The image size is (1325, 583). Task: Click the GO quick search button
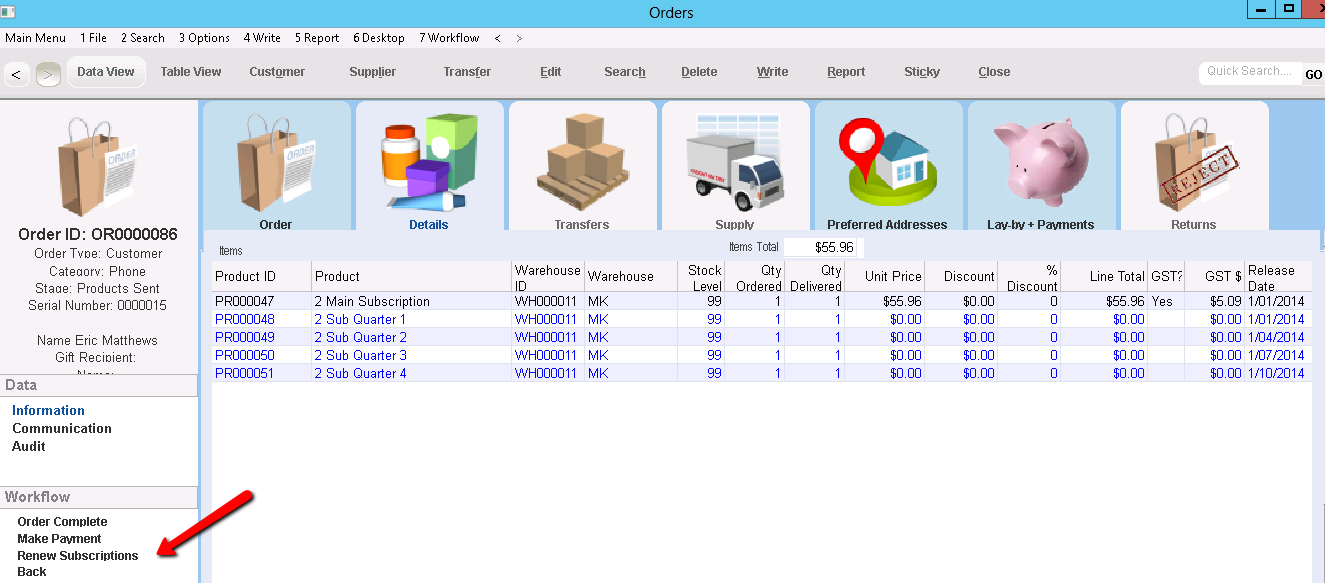[x=1313, y=74]
